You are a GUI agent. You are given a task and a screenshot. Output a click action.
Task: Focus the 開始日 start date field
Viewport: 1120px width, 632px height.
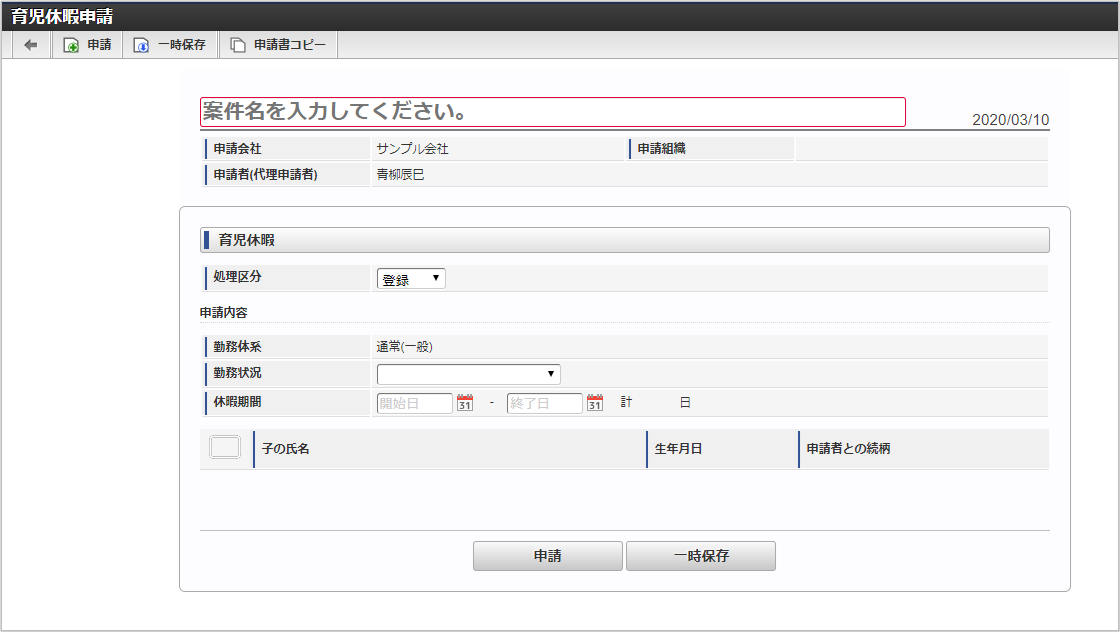click(x=414, y=403)
